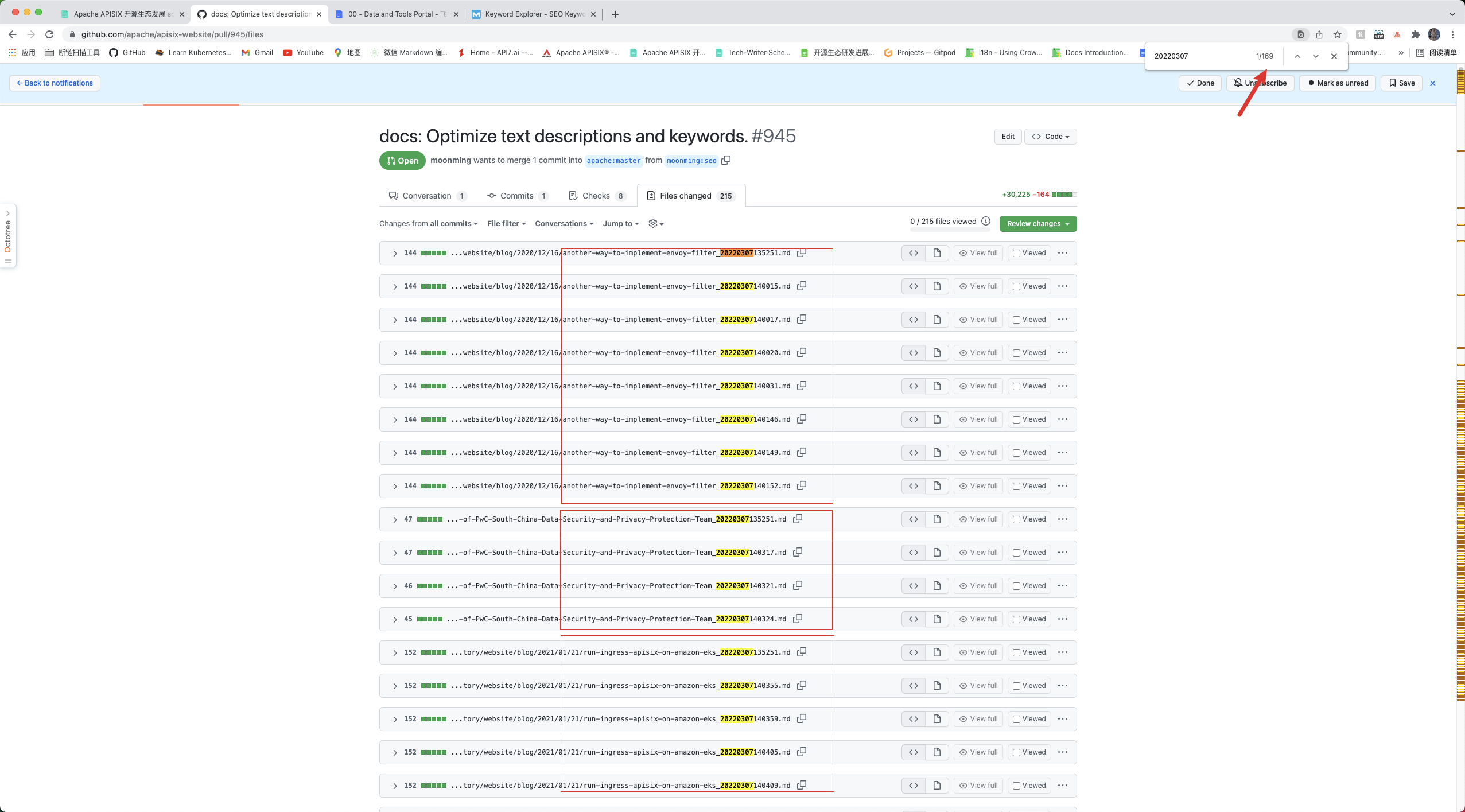This screenshot has height=812, width=1465.
Task: Tick Viewed for amazon-eks_20220307140355.md
Action: pyautogui.click(x=1016, y=686)
